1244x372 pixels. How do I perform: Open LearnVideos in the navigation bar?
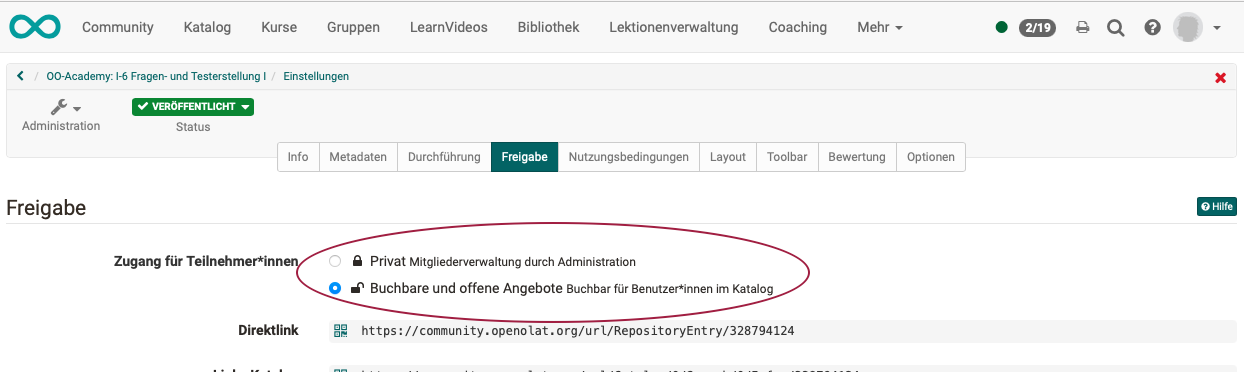pos(449,27)
